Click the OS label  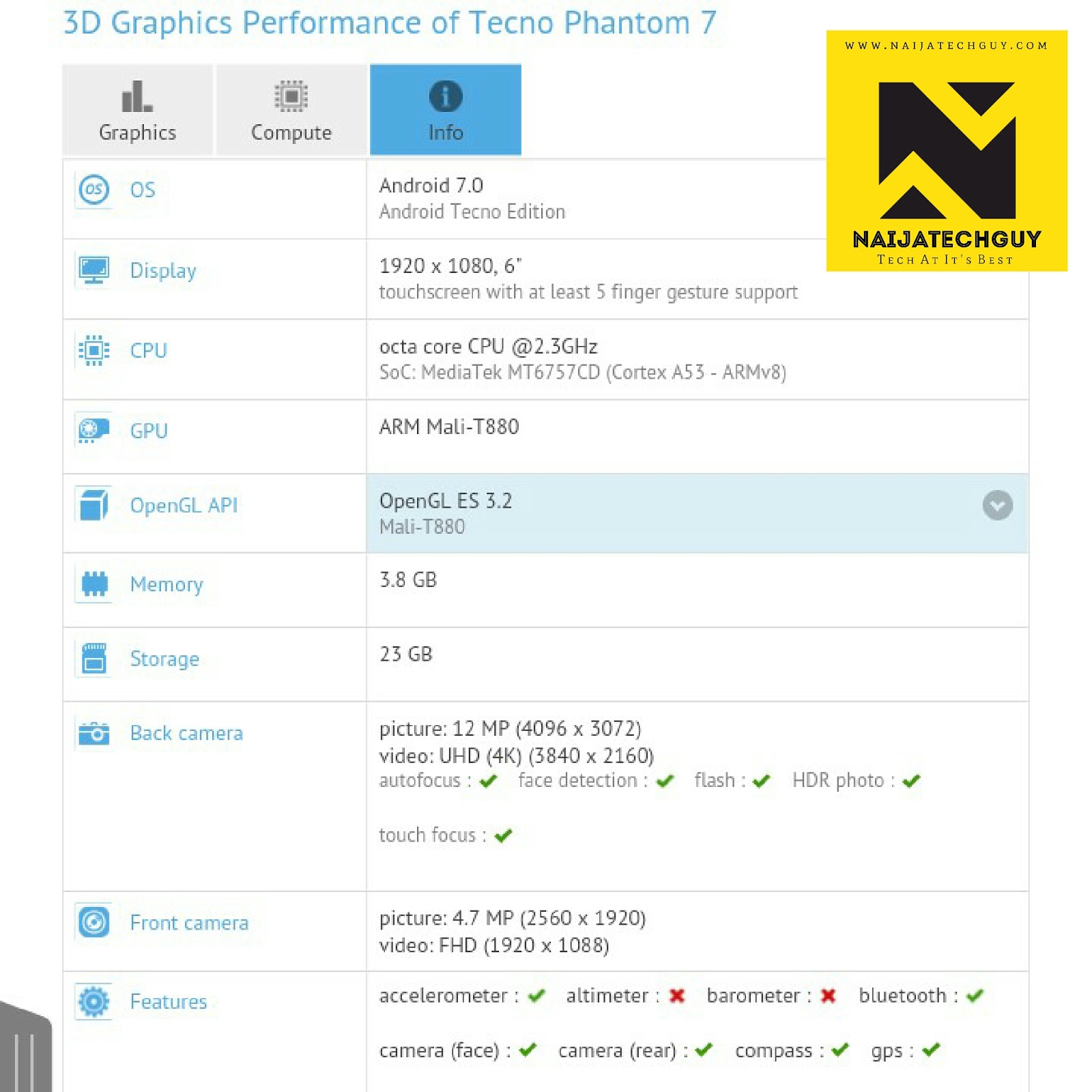143,190
